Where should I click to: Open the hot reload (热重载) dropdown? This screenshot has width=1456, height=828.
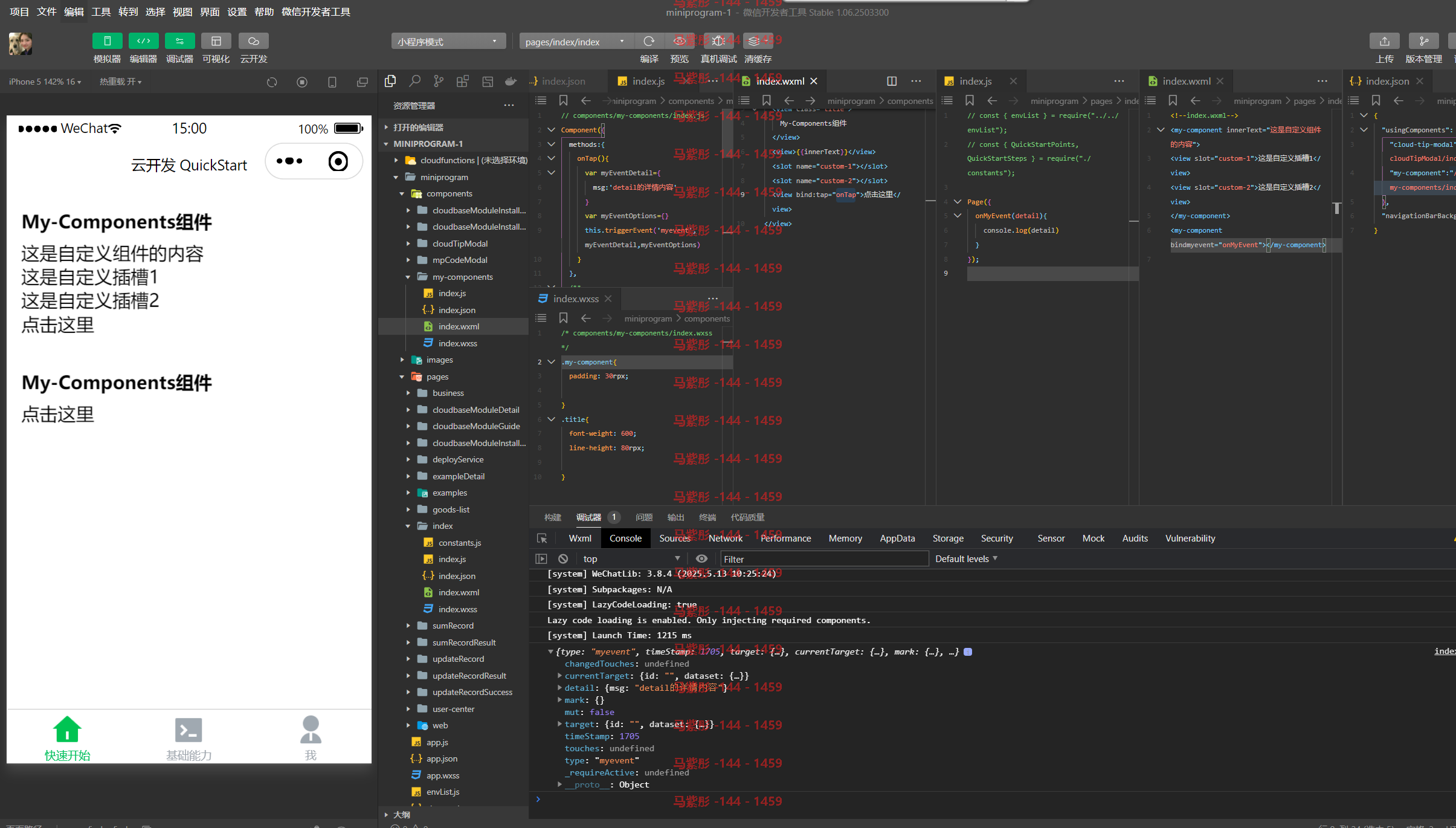point(120,82)
